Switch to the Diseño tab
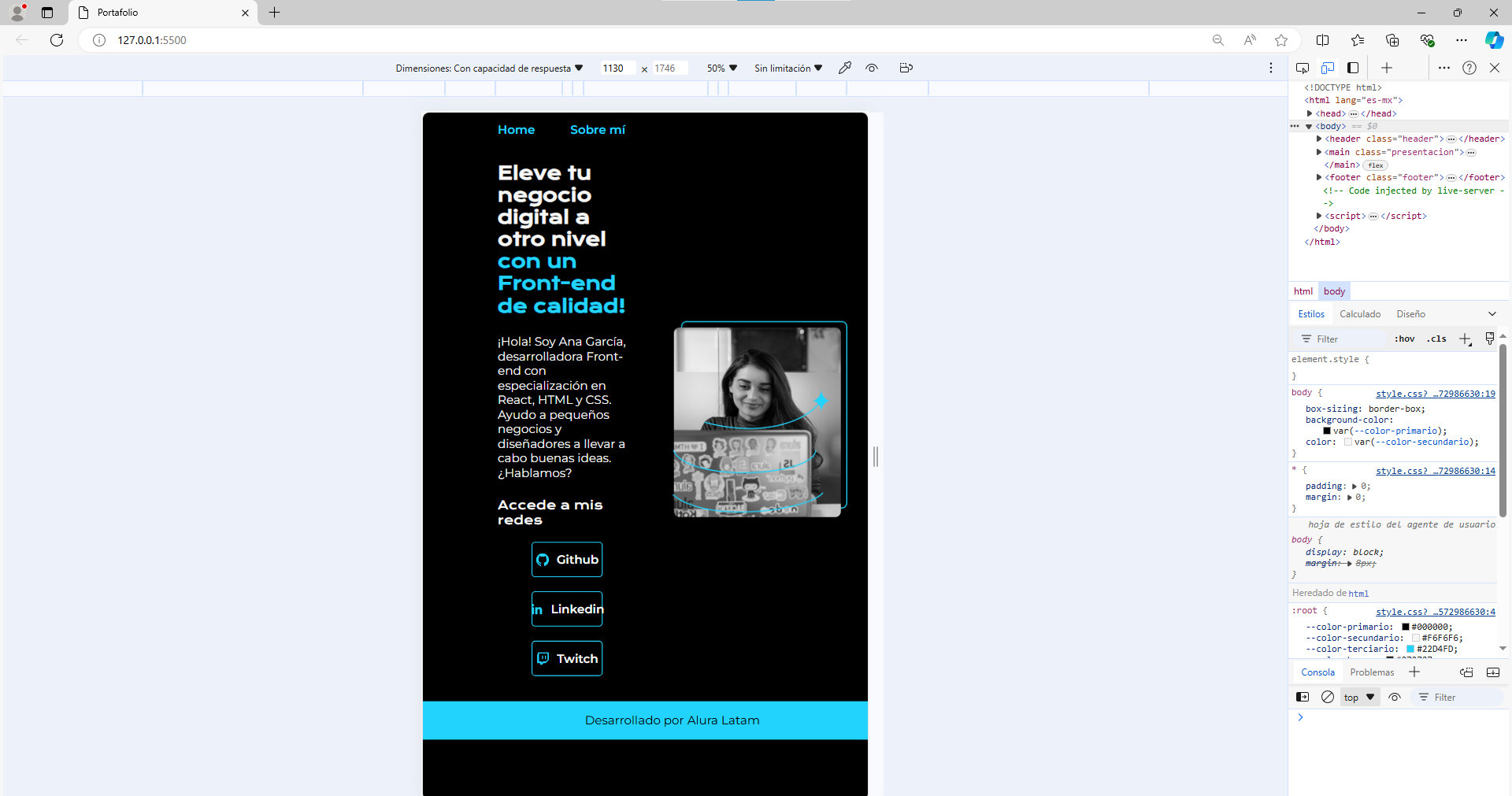Viewport: 1512px width, 796px height. point(1410,314)
